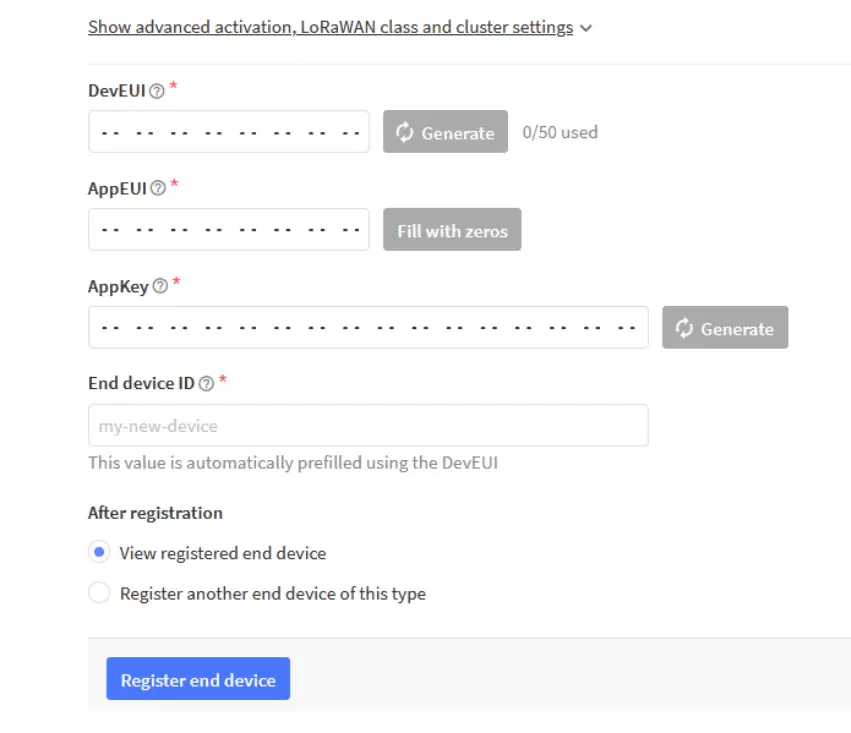
Task: Focus the AppEUI input field
Action: click(229, 230)
